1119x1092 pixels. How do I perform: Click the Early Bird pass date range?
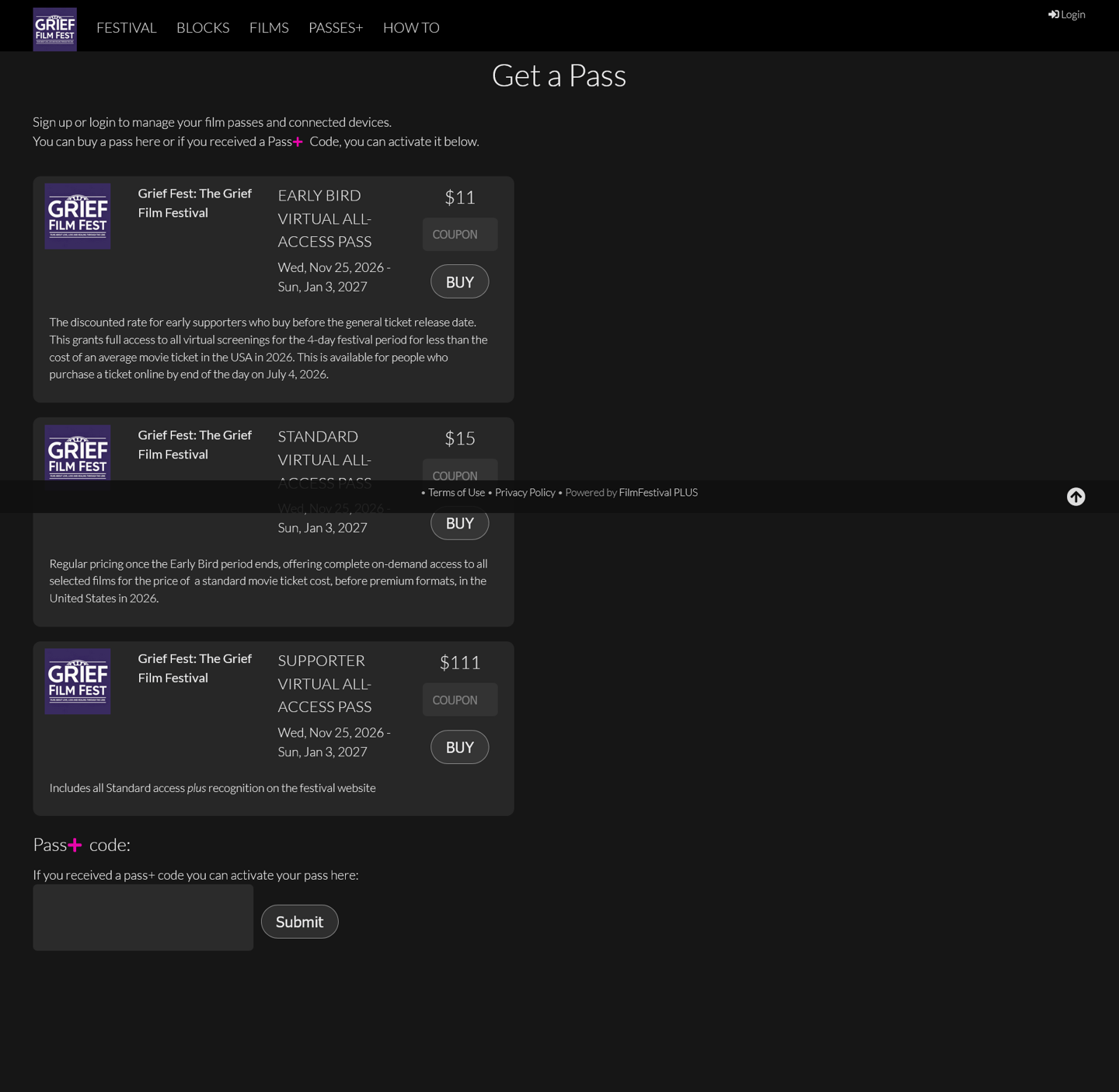point(334,277)
